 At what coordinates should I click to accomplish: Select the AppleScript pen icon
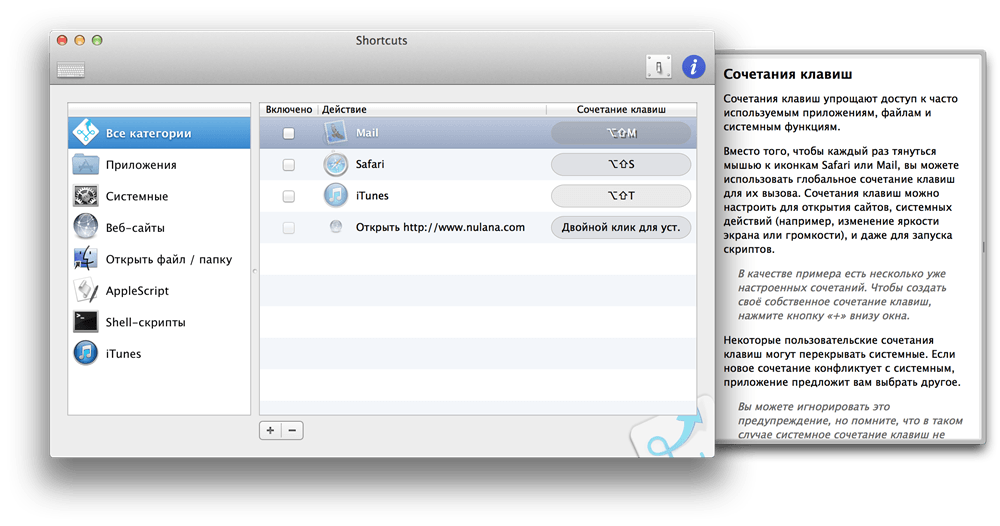pos(85,290)
